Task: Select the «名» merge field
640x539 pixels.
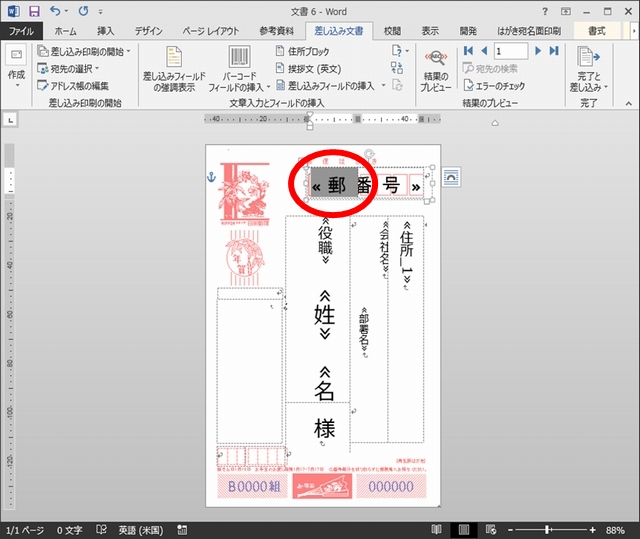Action: [x=324, y=384]
